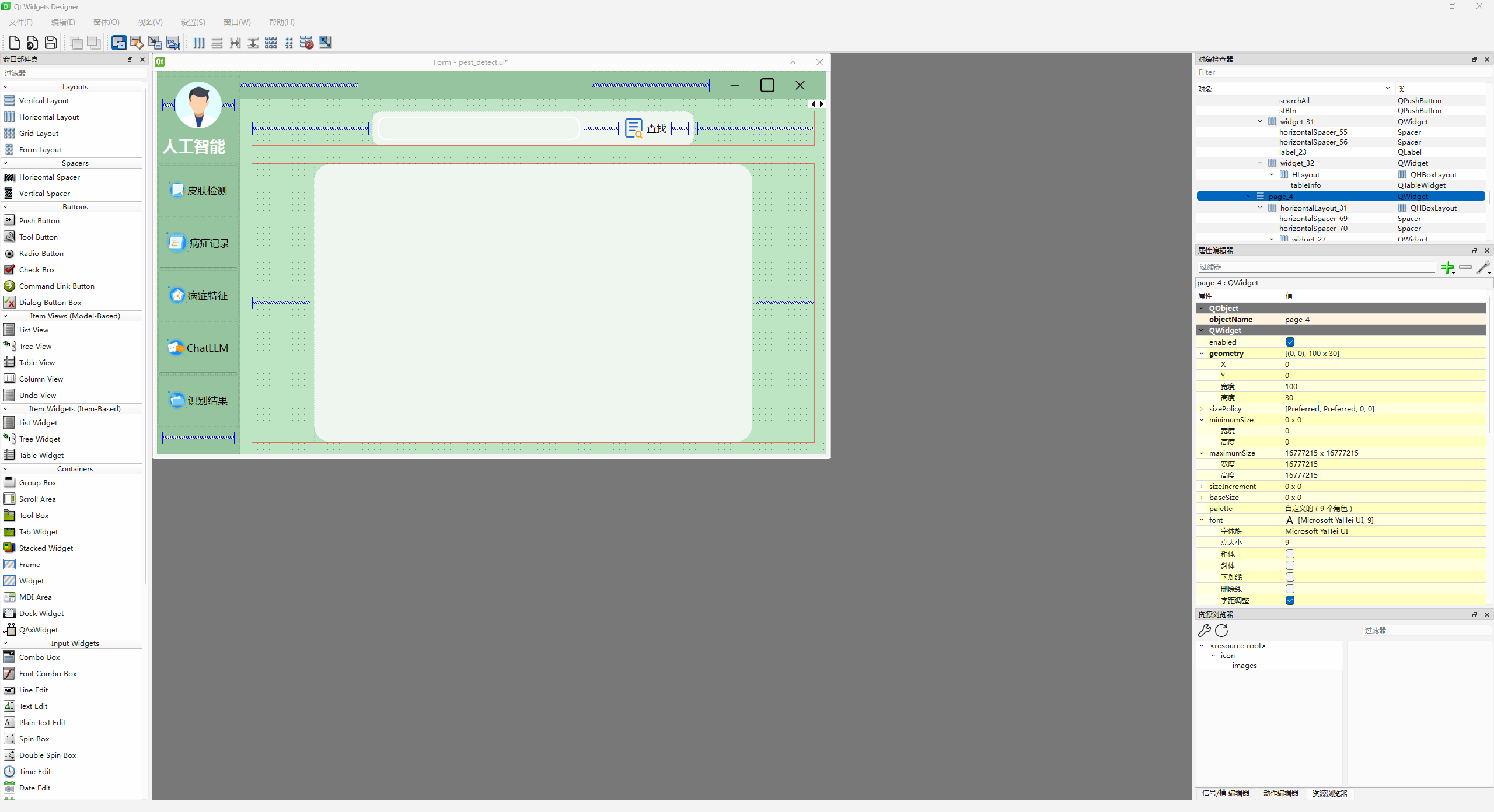The image size is (1494, 812).
Task: Uncheck the 字距调整 kerning checkbox
Action: (1290, 601)
